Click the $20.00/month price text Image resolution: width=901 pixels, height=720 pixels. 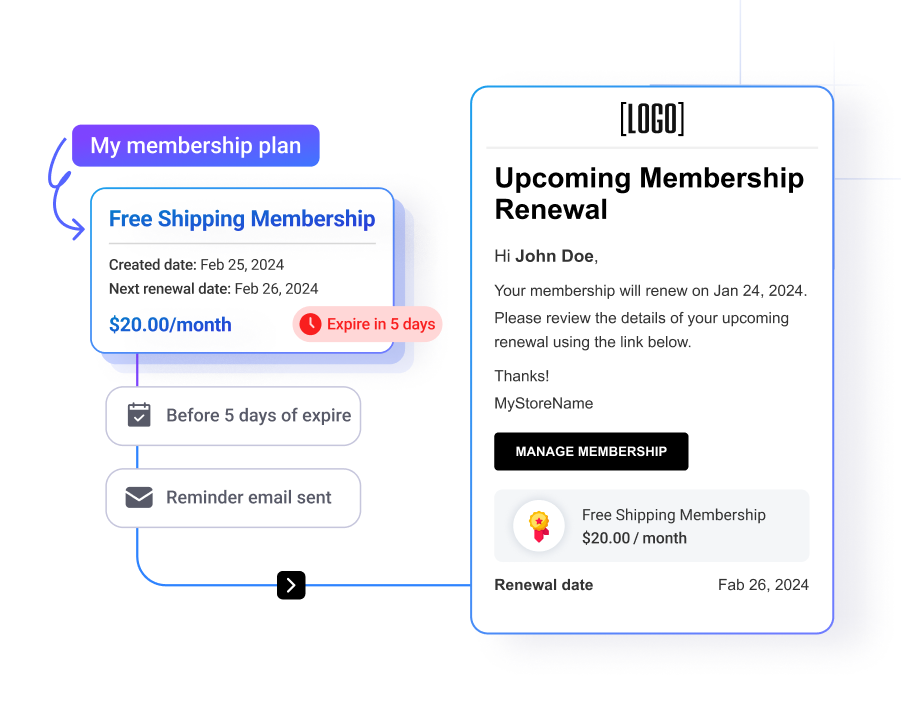170,325
